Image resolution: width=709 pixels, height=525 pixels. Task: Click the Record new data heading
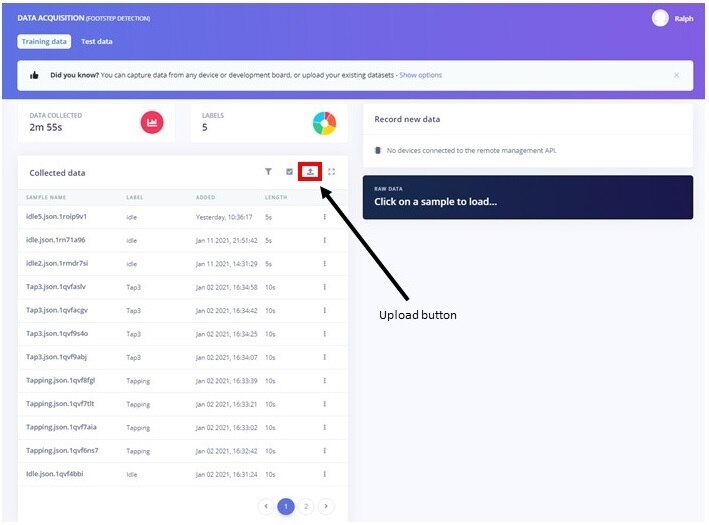point(407,119)
